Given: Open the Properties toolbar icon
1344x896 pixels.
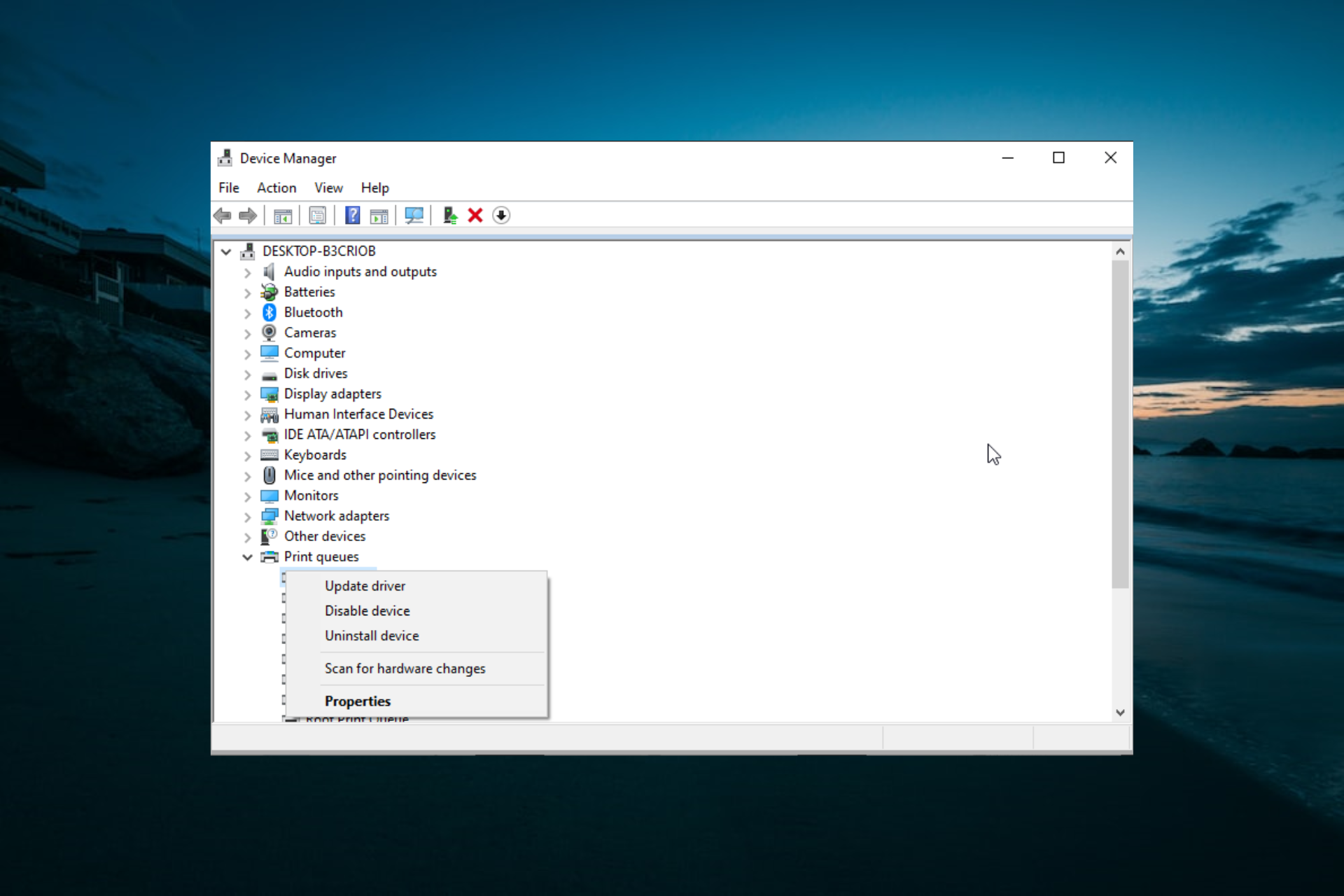Looking at the screenshot, I should [x=317, y=216].
